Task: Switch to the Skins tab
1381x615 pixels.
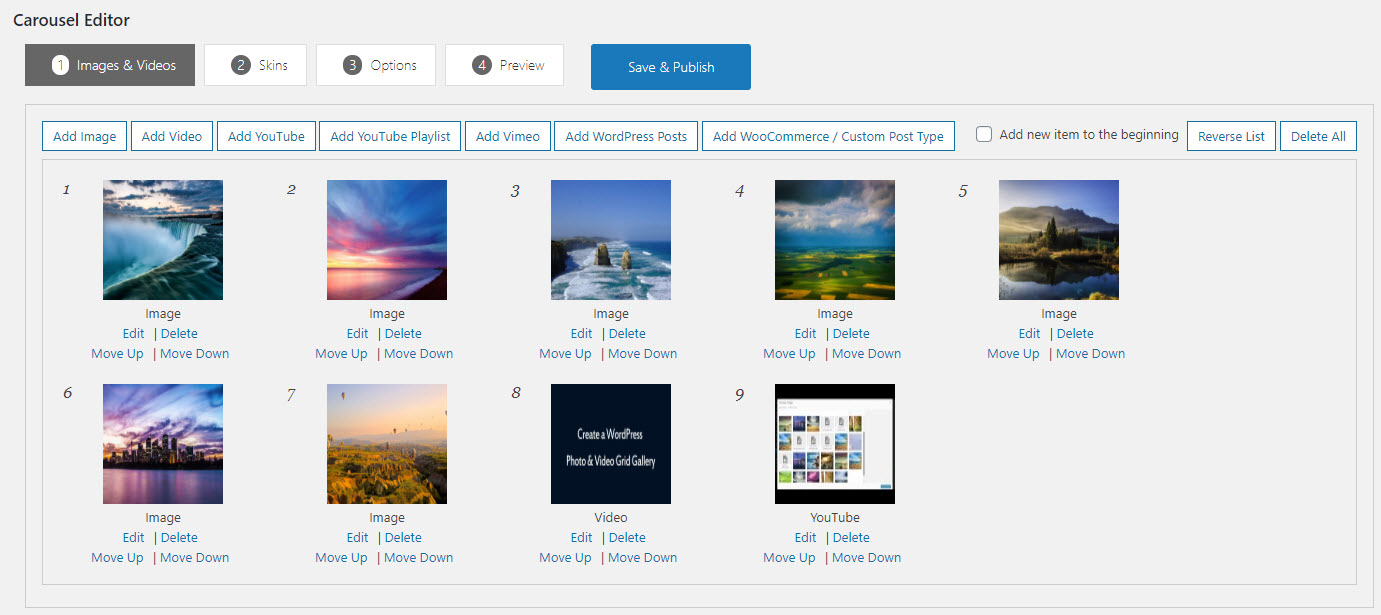Action: click(x=258, y=65)
